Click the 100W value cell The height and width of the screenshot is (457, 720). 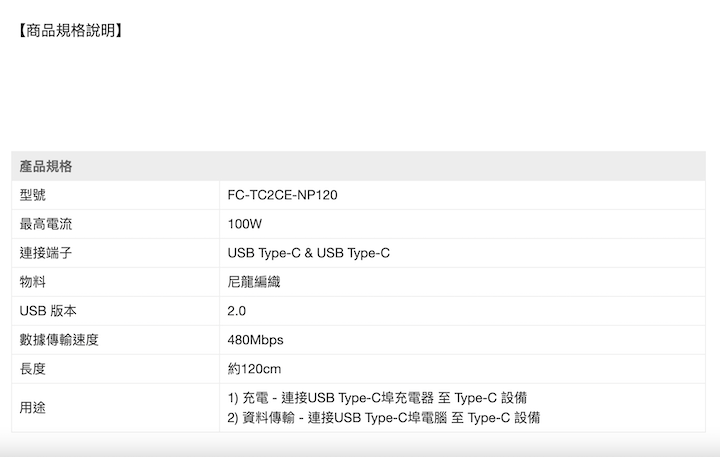click(245, 224)
